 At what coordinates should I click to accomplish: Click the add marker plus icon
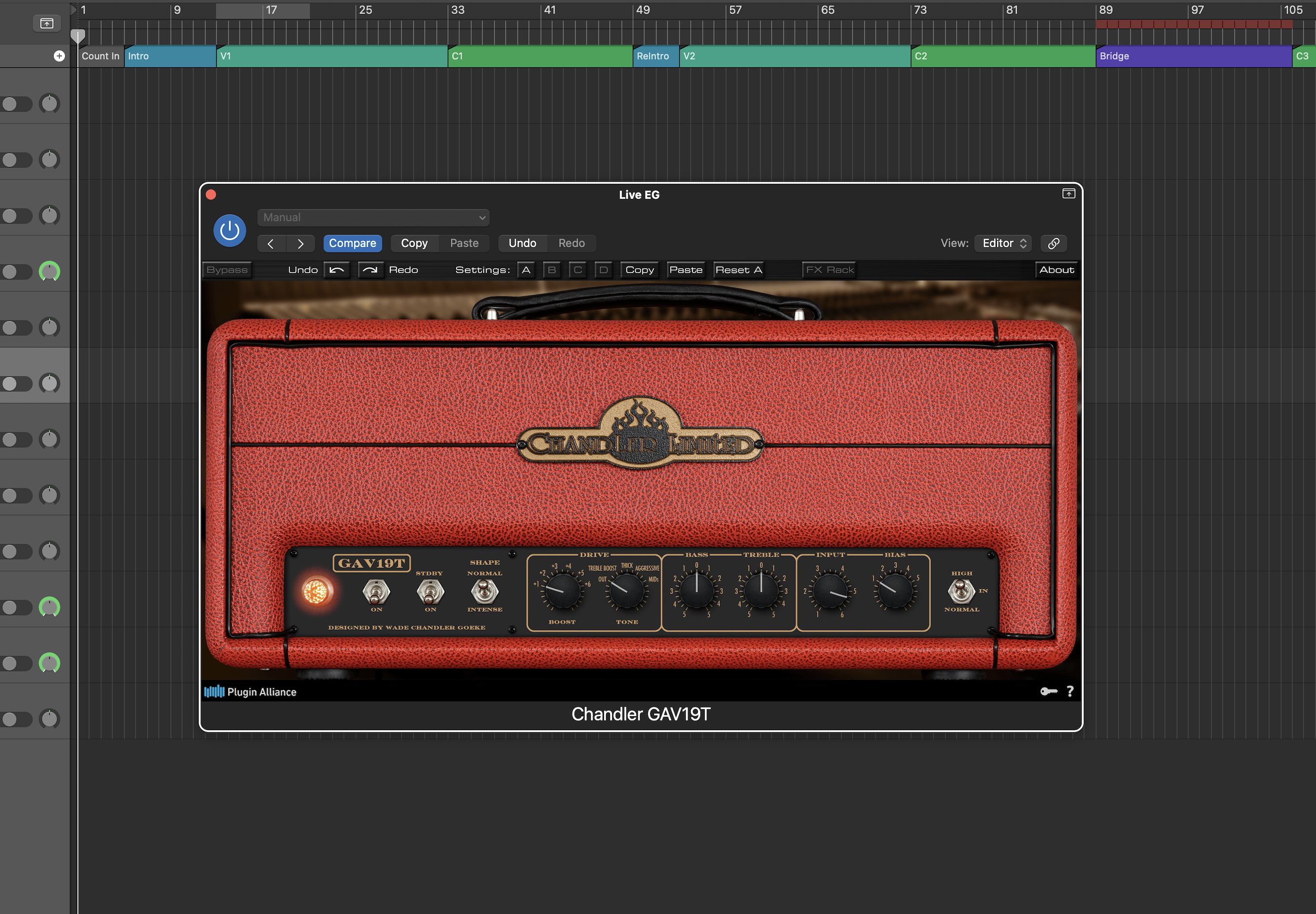coord(59,56)
